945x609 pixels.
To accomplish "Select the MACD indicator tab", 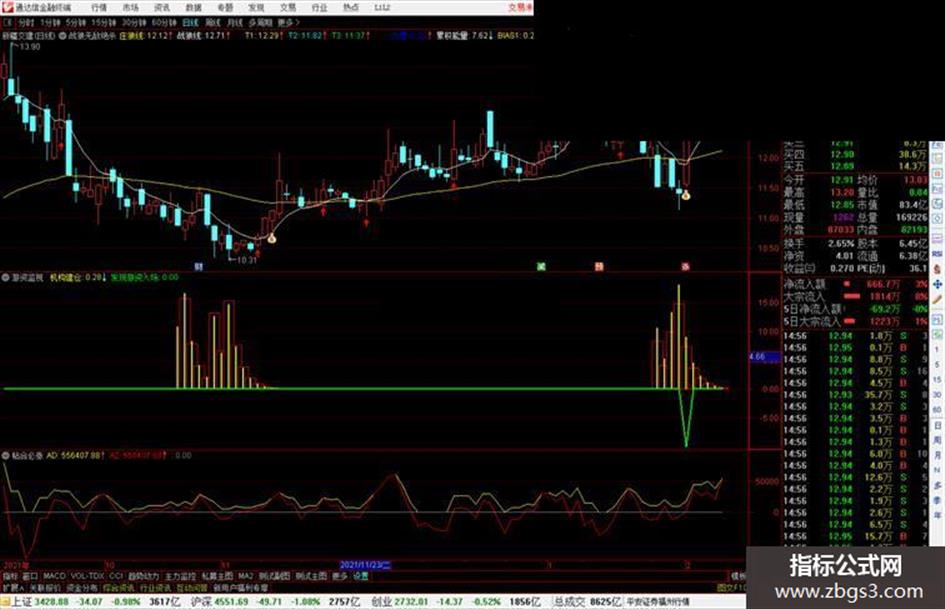I will [54, 576].
